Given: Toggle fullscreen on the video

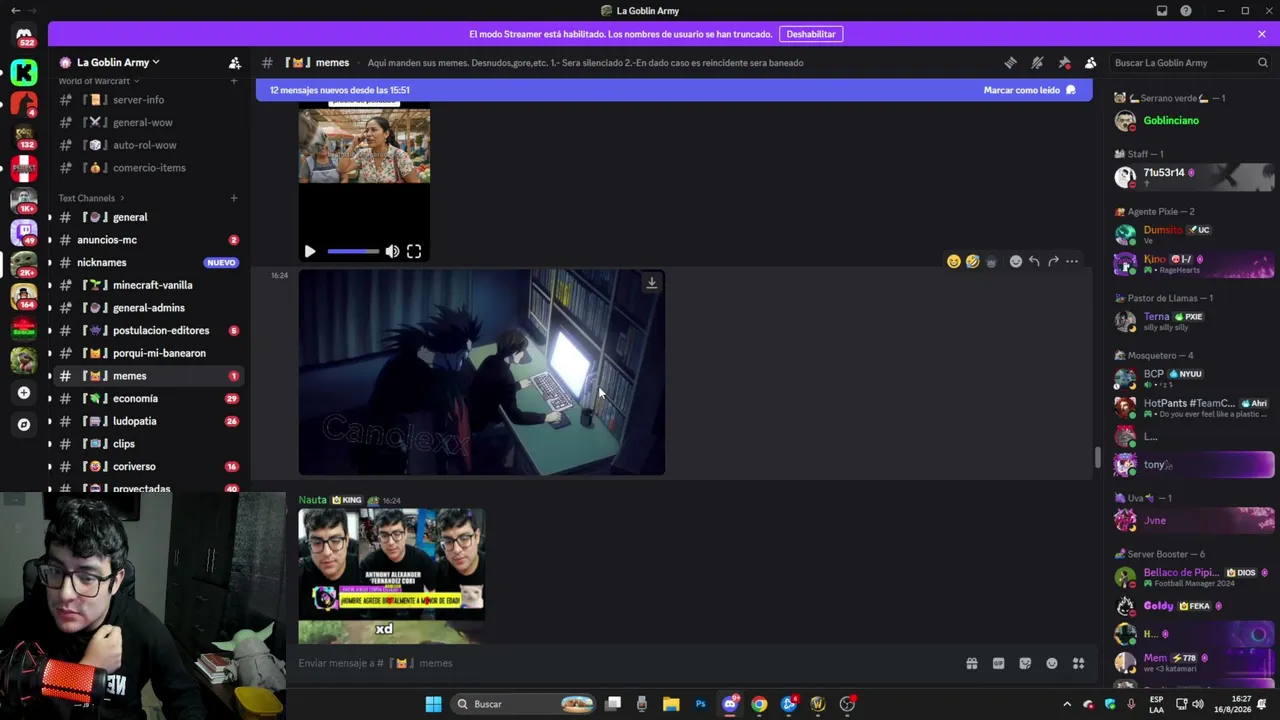Looking at the screenshot, I should click(414, 252).
